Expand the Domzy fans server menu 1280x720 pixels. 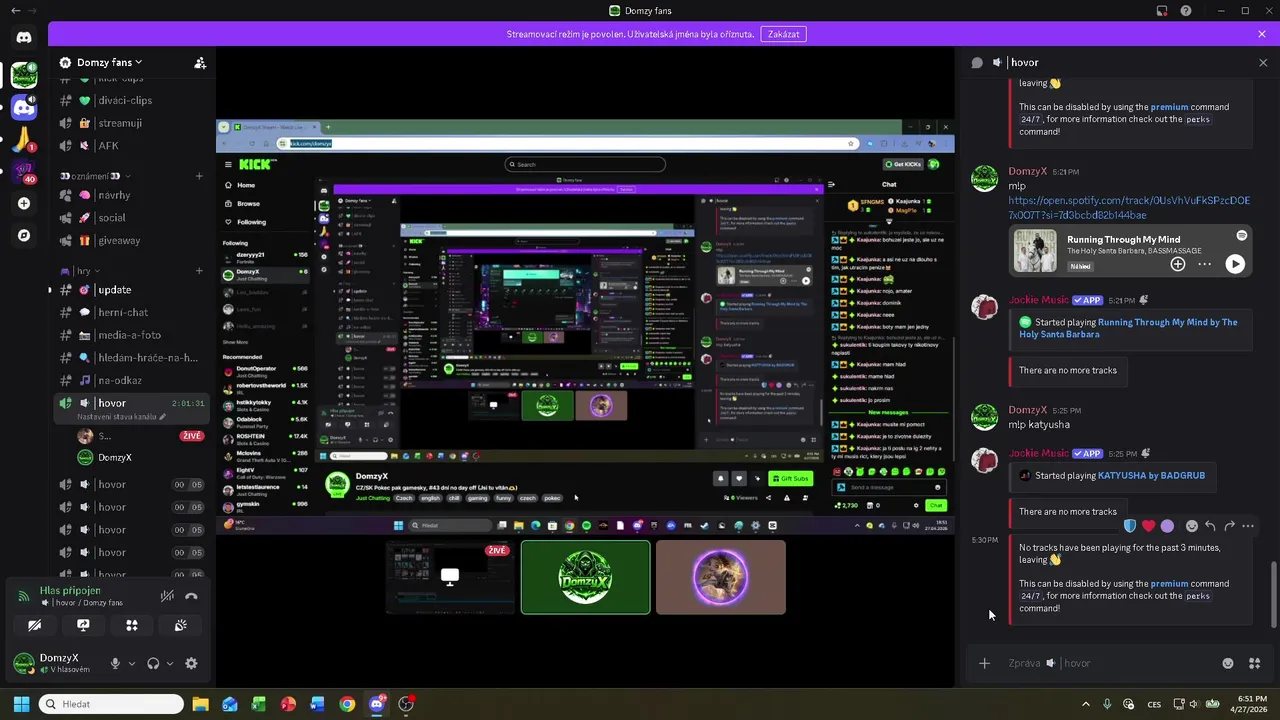pyautogui.click(x=109, y=62)
